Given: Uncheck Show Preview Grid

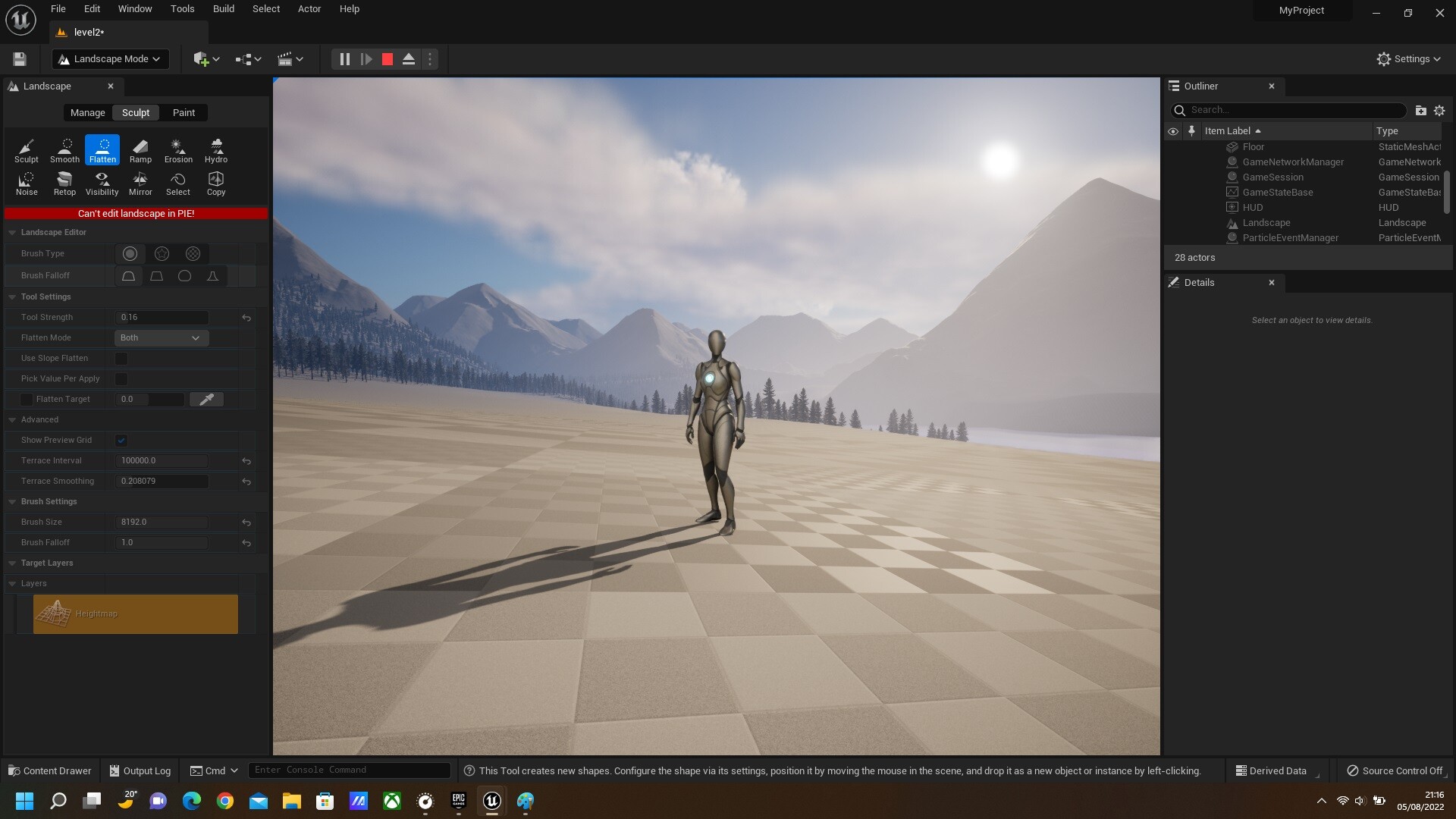Looking at the screenshot, I should [121, 441].
